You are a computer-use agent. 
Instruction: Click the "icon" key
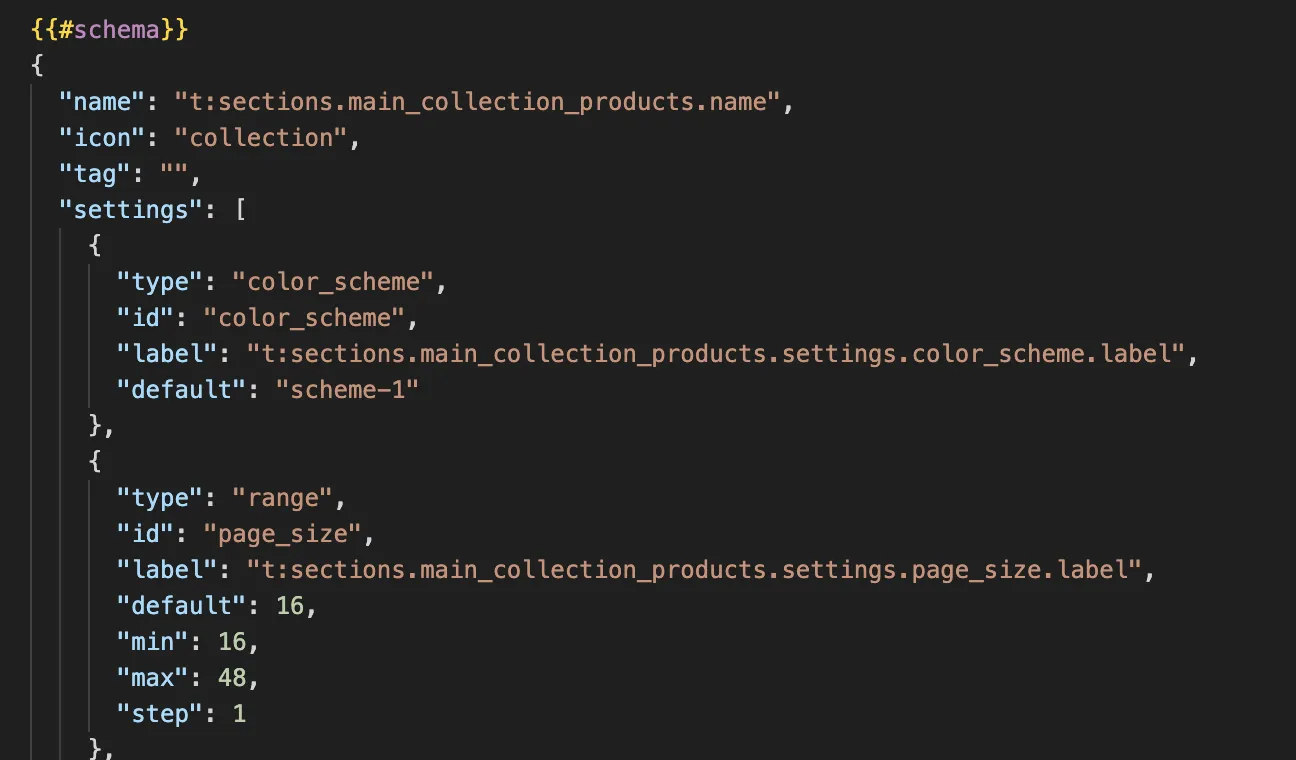pos(96,138)
